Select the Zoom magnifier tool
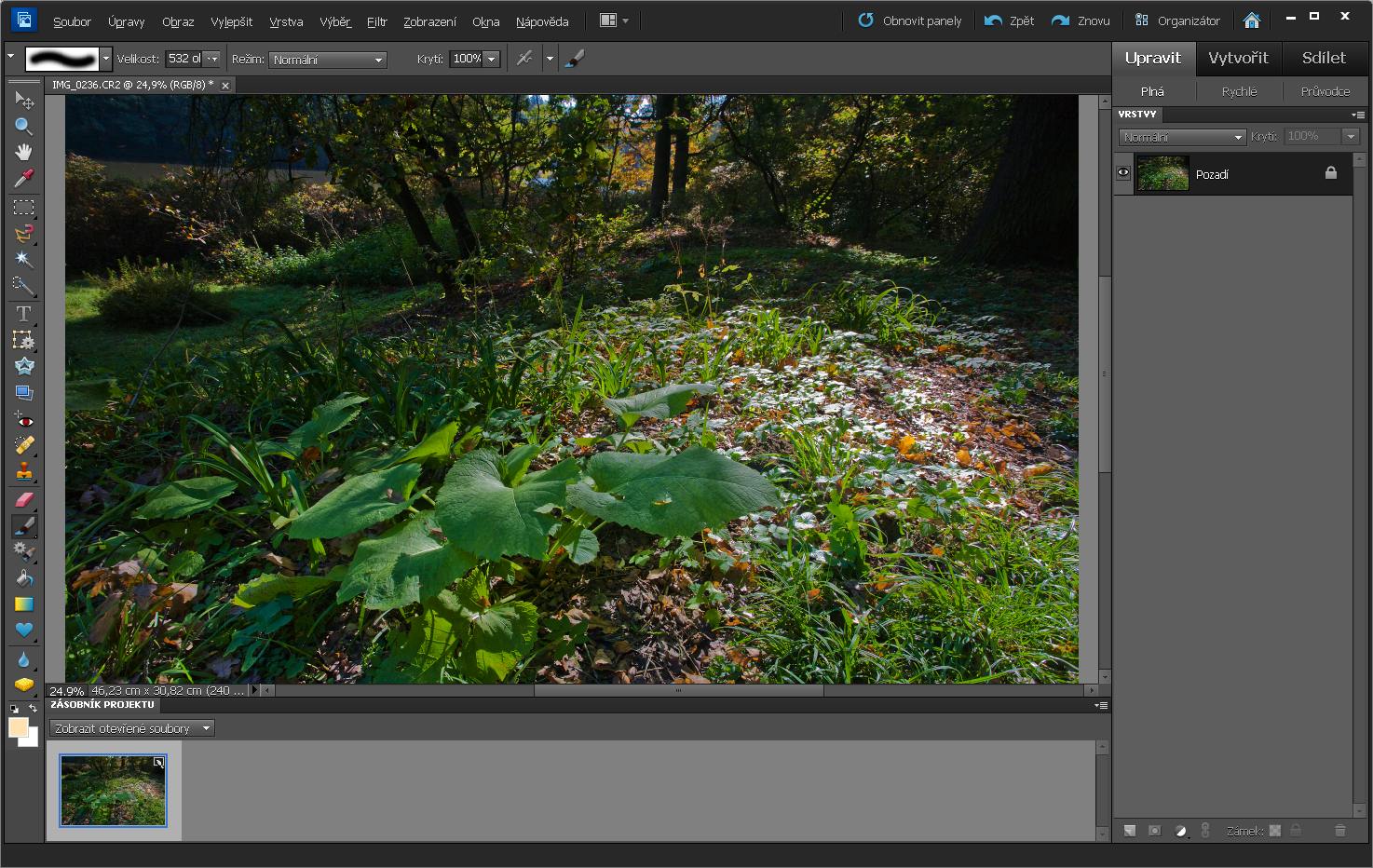1373x868 pixels. pos(23,126)
